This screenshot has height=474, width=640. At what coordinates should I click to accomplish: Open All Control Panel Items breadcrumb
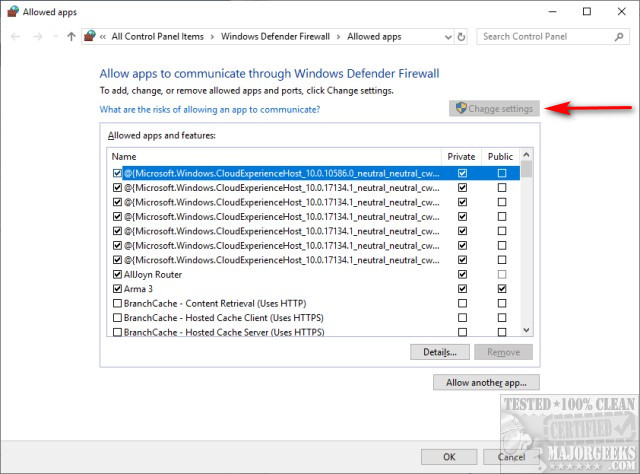[x=158, y=37]
